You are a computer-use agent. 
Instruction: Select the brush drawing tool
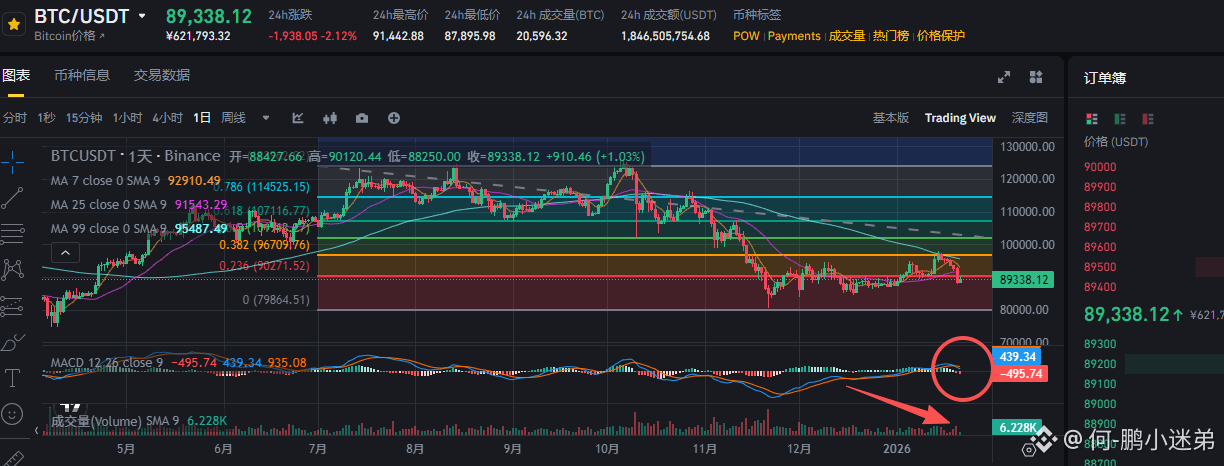(x=13, y=342)
